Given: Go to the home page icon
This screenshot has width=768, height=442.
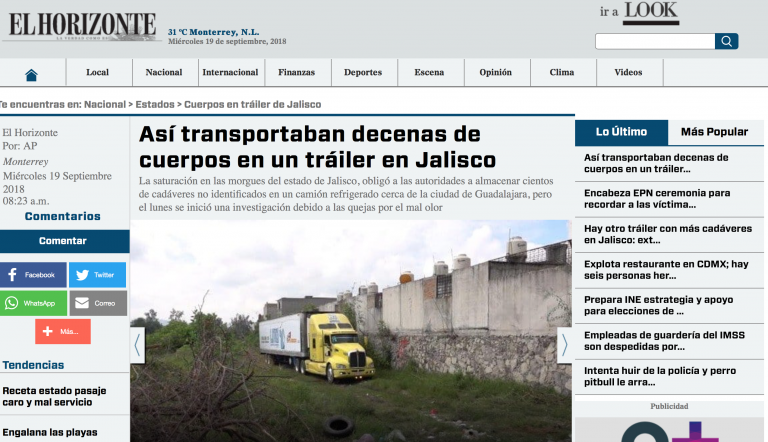Looking at the screenshot, I should (31, 74).
